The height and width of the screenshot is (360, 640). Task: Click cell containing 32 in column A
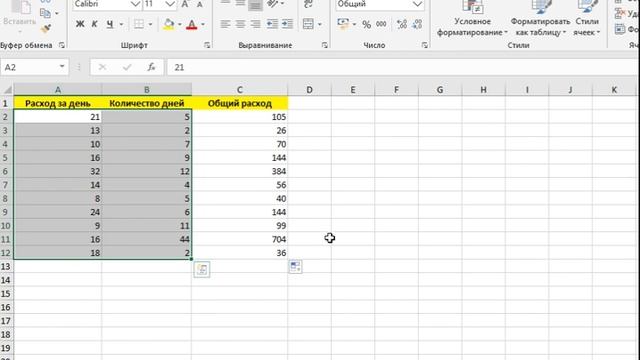(58, 171)
